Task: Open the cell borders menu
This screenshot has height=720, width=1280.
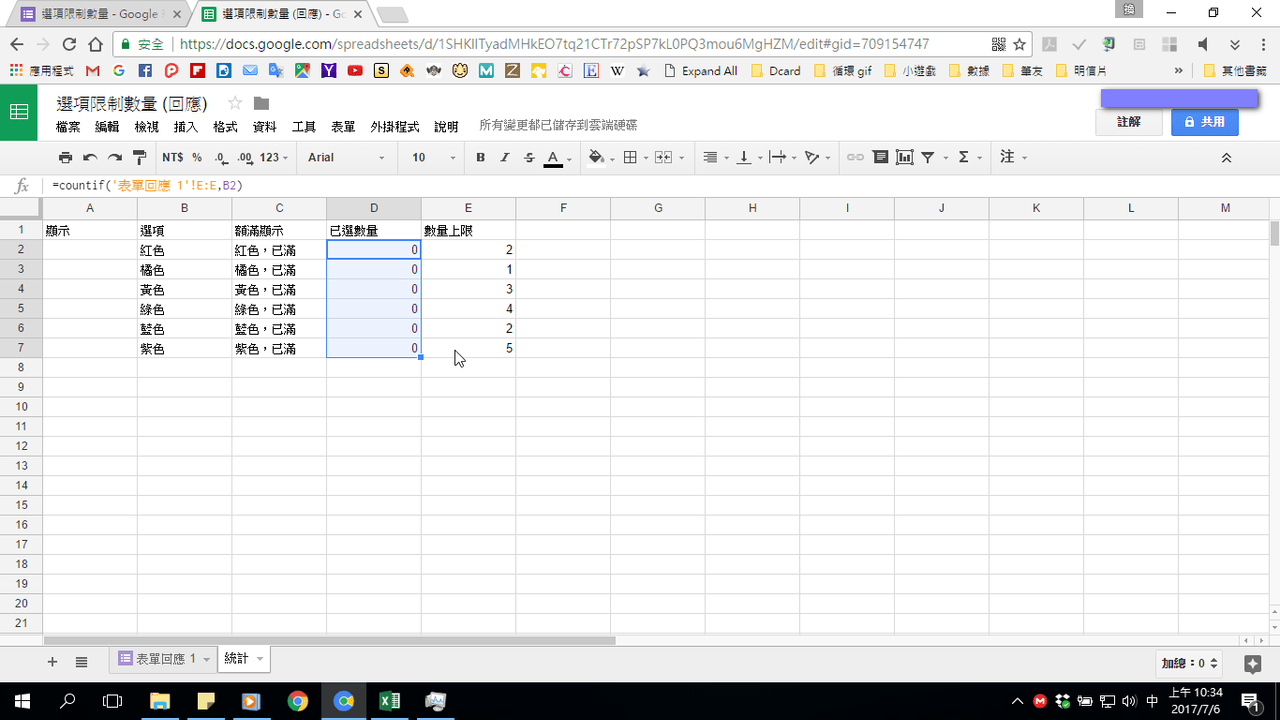Action: [634, 157]
